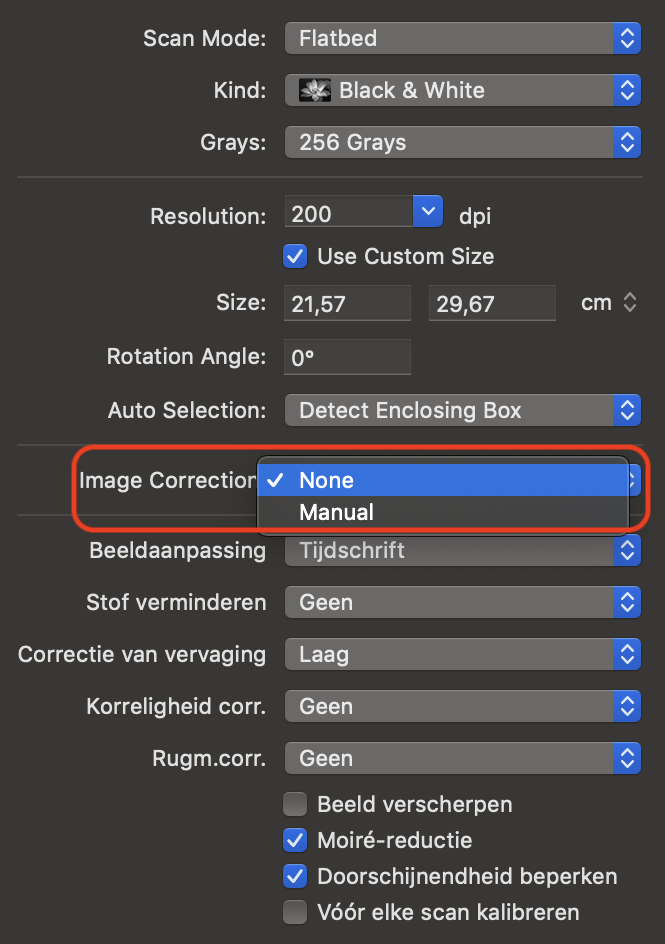Open the Kind Black & White dropdown
Screen dimensions: 665x944
[462, 90]
